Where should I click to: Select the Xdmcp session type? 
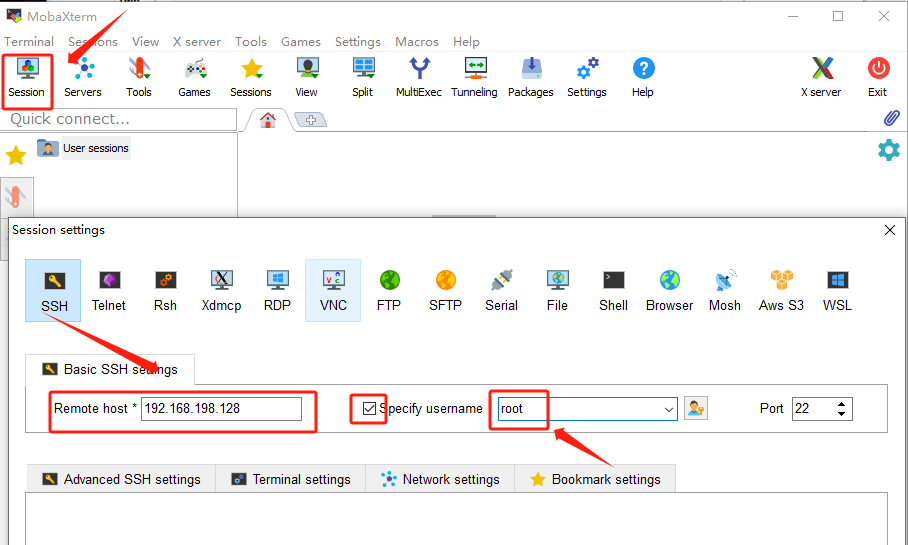221,291
